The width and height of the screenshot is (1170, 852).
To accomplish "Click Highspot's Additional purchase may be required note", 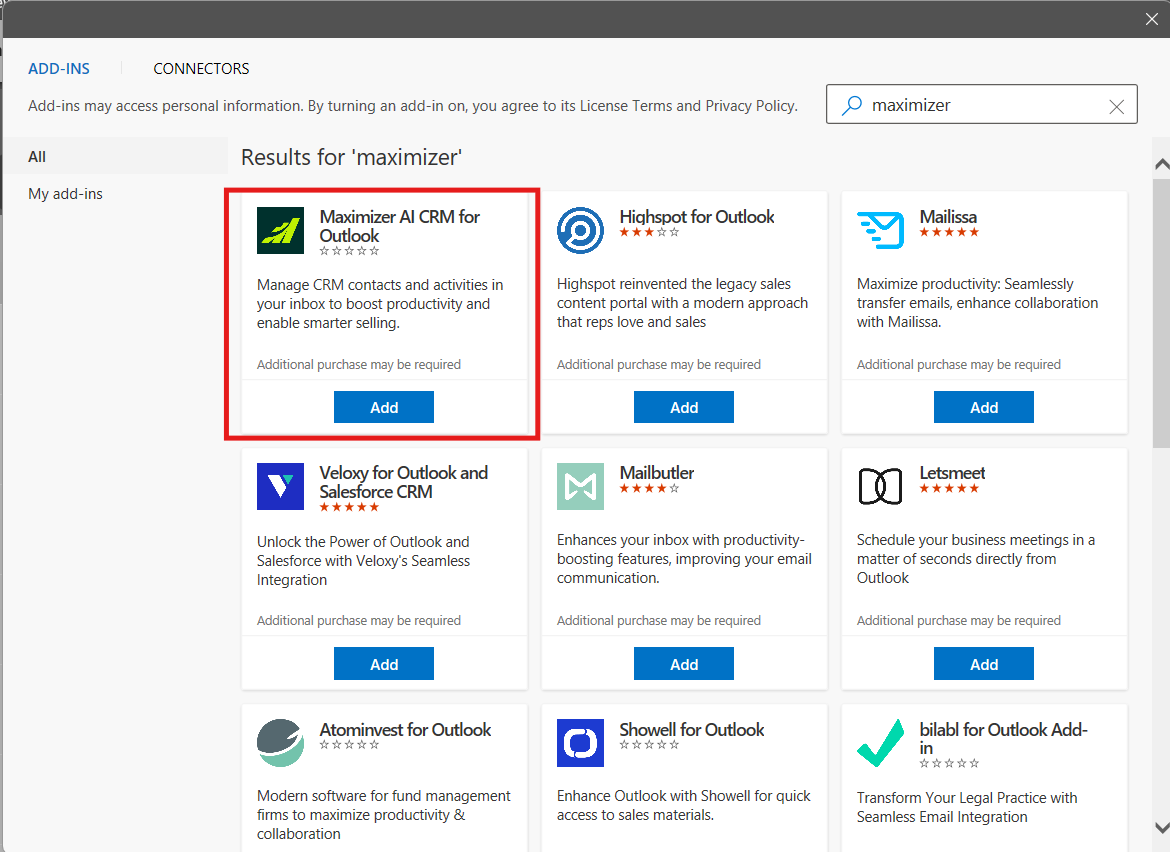I will [x=659, y=365].
